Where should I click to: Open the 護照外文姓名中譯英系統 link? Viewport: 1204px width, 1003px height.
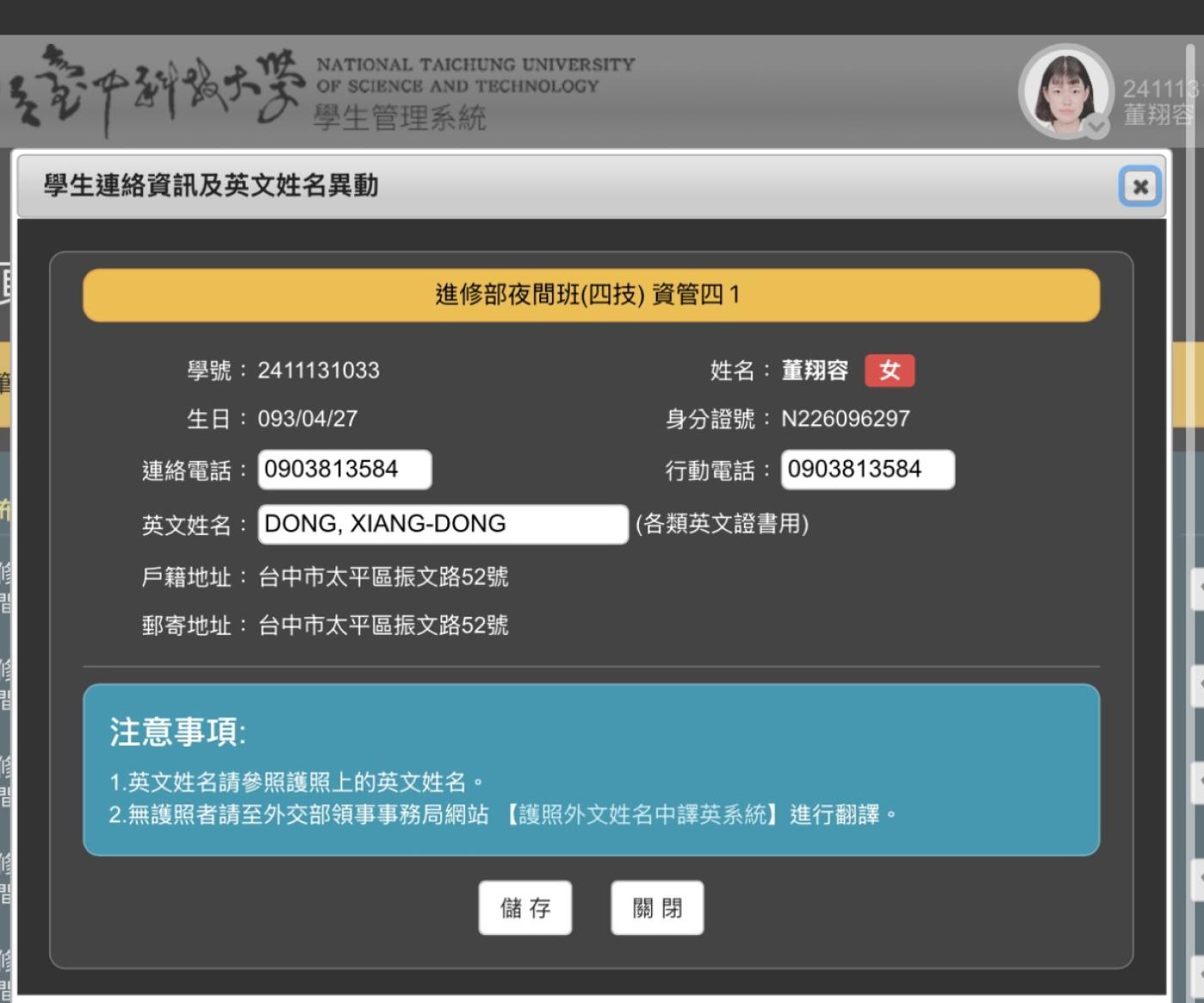[642, 814]
